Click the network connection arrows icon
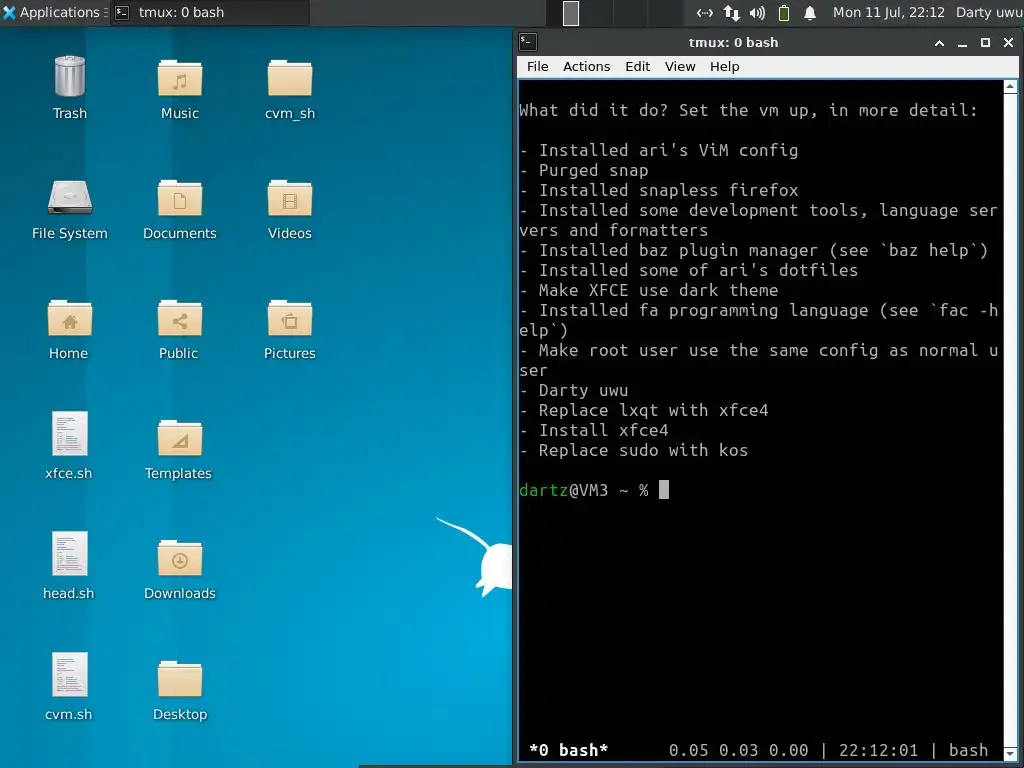The height and width of the screenshot is (768, 1024). click(x=705, y=12)
